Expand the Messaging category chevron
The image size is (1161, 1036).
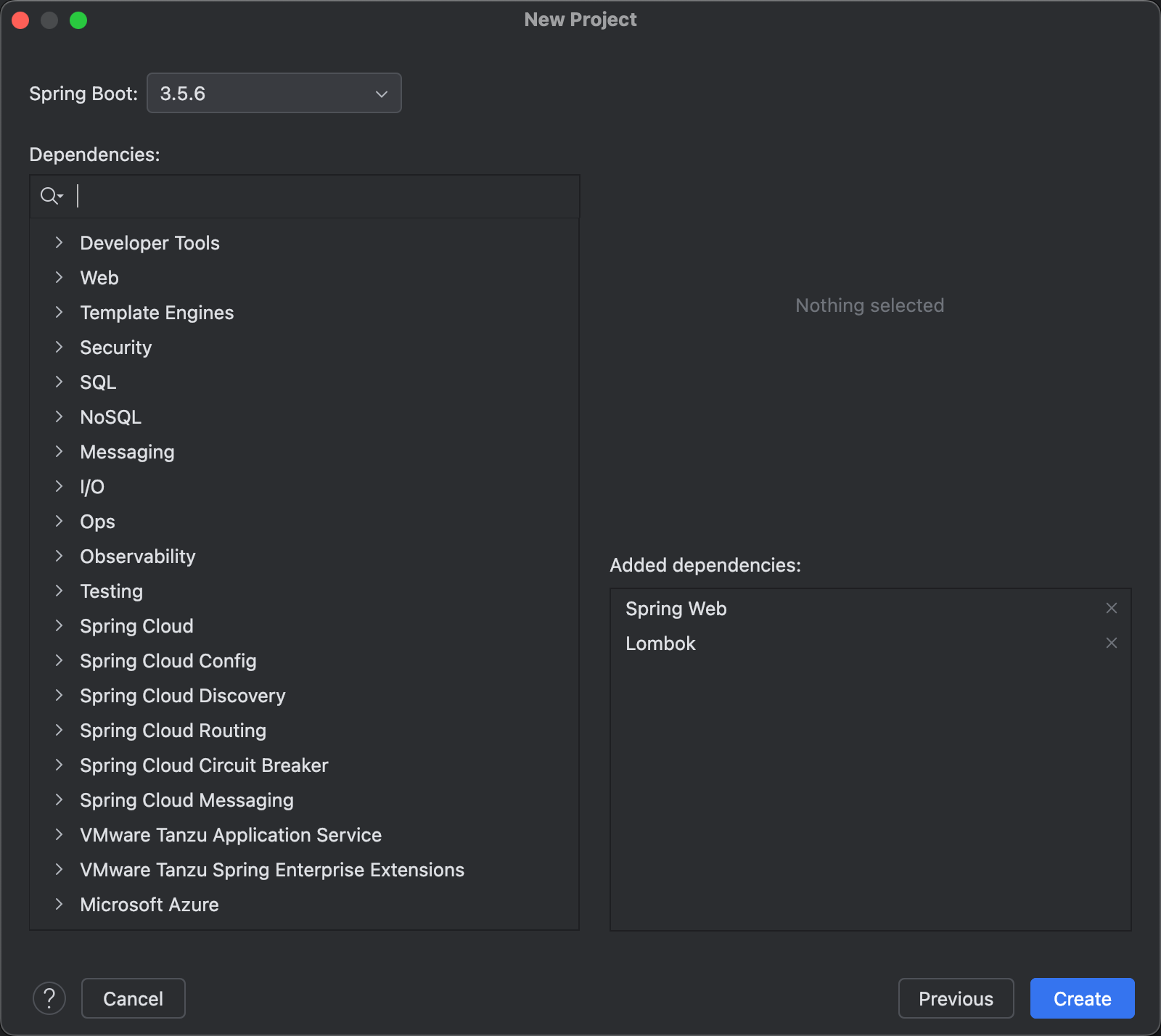(x=60, y=451)
